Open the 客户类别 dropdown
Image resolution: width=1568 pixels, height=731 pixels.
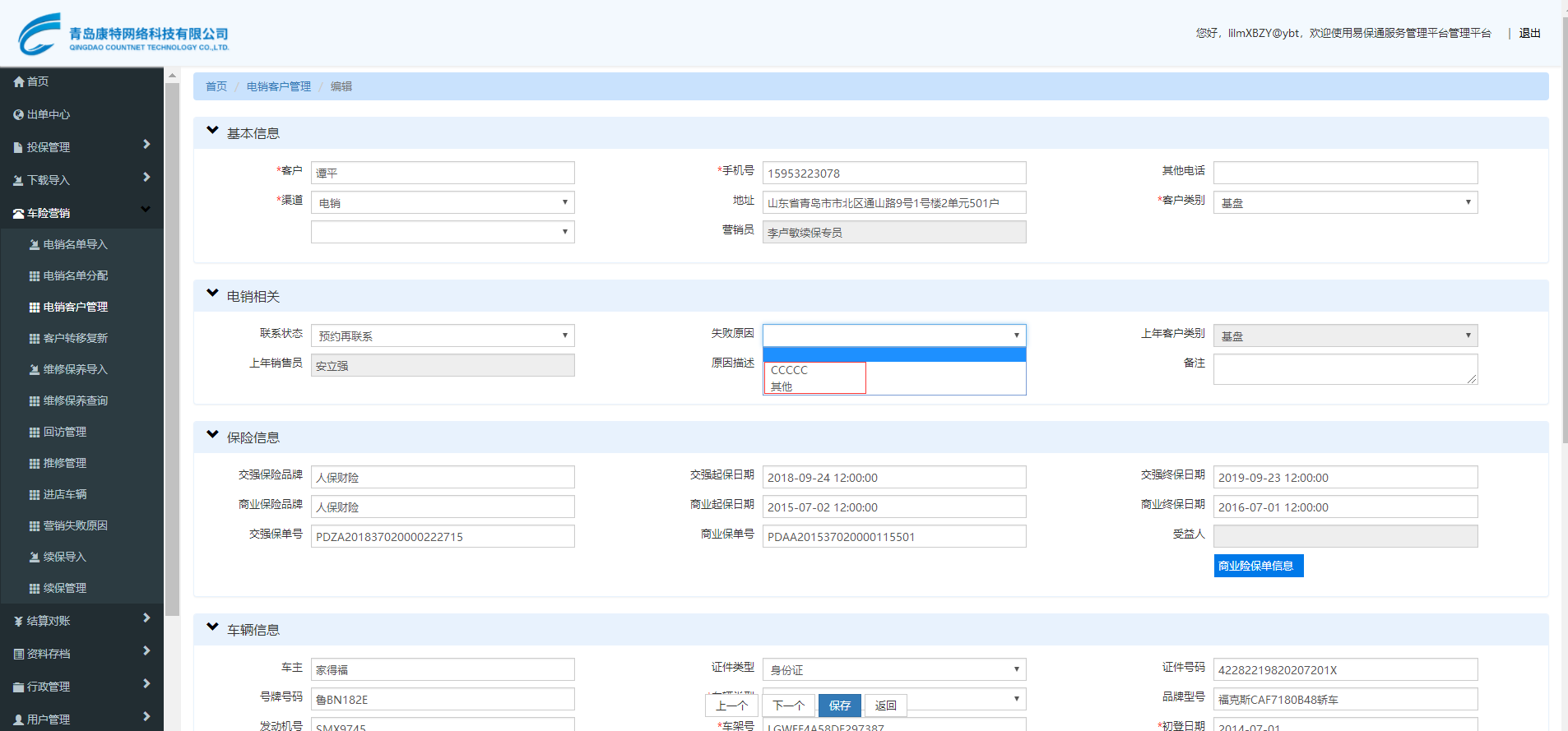pyautogui.click(x=1345, y=202)
